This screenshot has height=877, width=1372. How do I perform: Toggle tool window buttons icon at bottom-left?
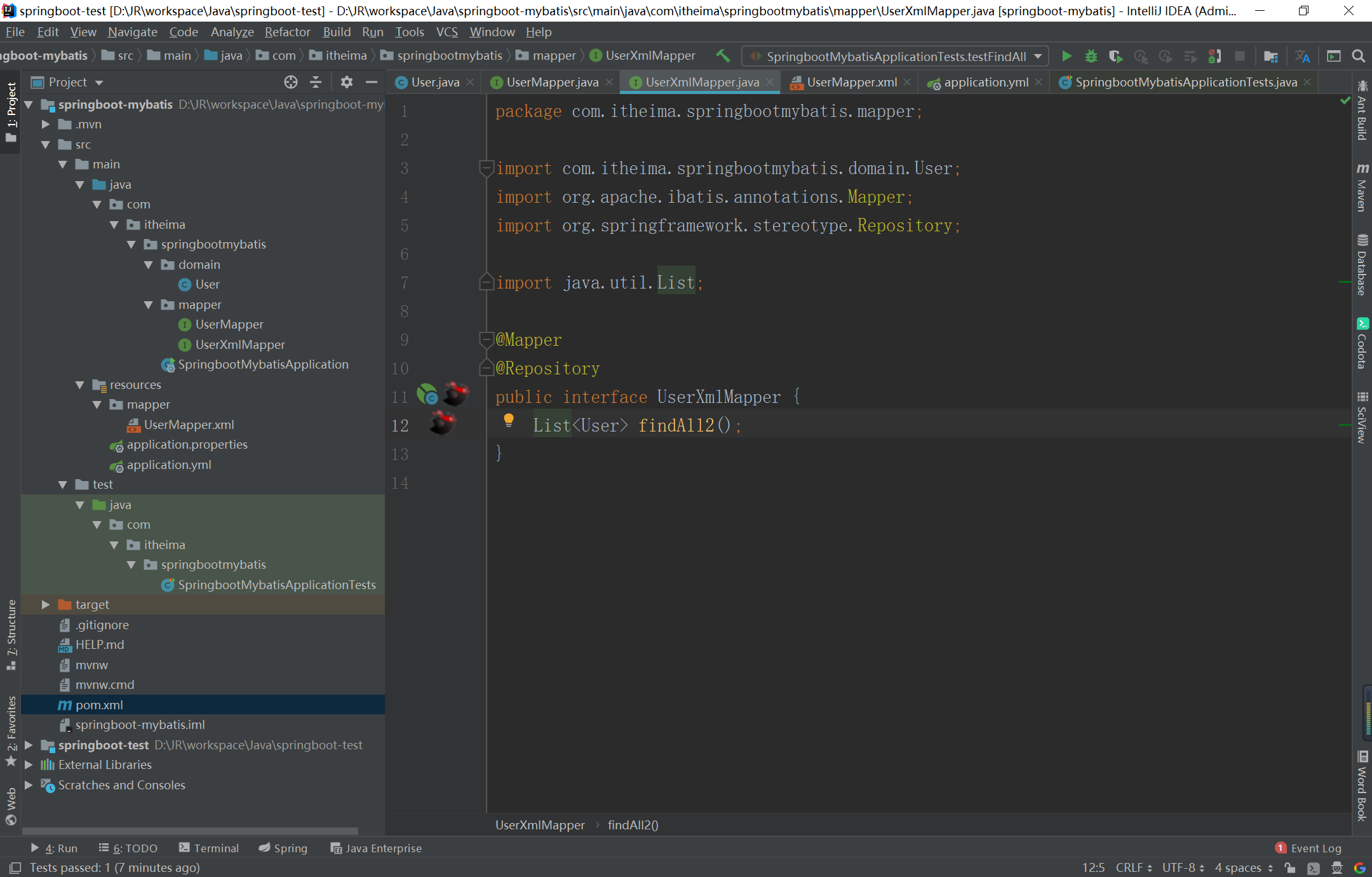coord(15,867)
